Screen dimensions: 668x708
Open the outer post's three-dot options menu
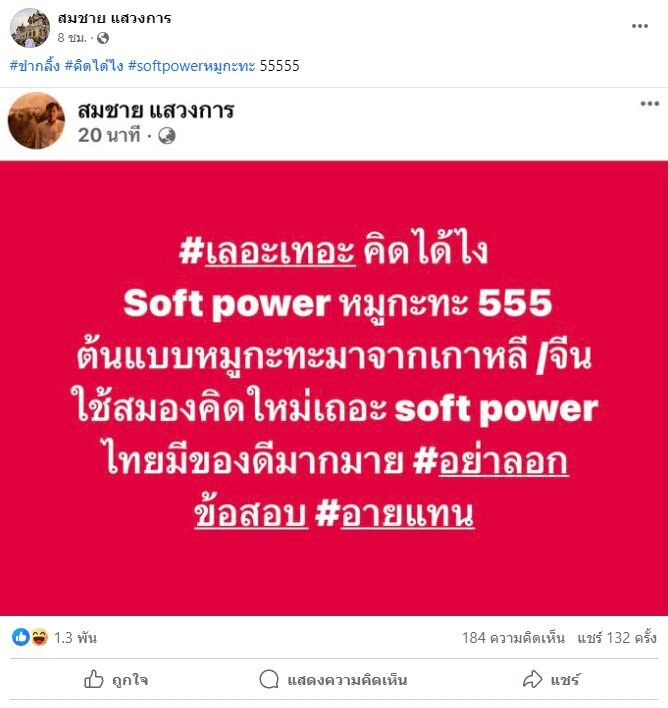640,26
